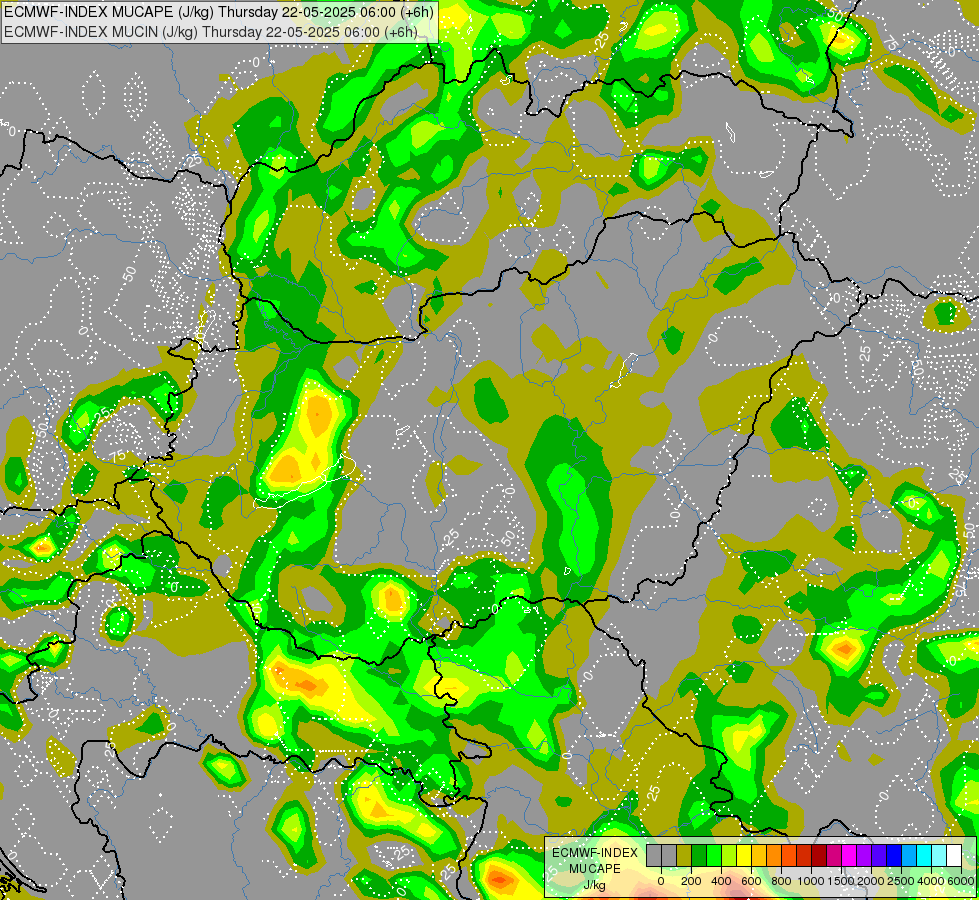Click the pure blue legend swatch before 2500
The height and width of the screenshot is (900, 979).
(895, 855)
